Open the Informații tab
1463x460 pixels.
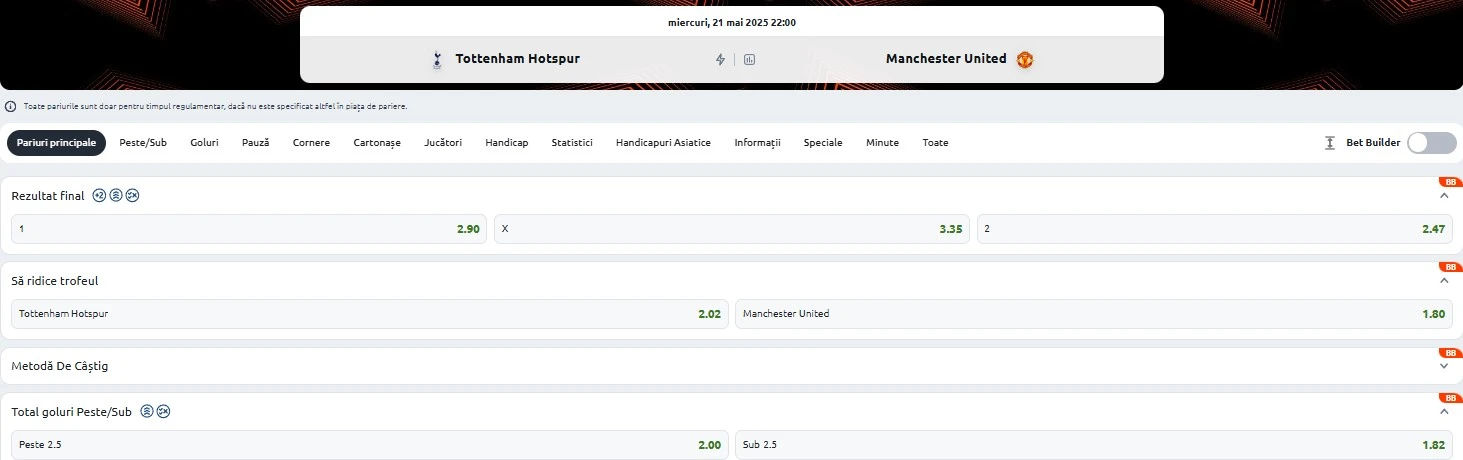tap(757, 143)
